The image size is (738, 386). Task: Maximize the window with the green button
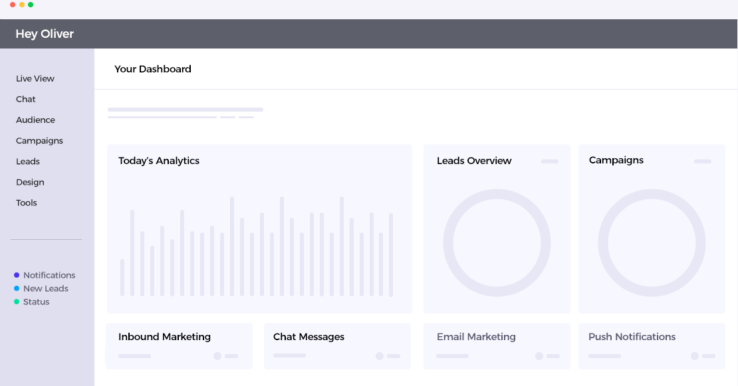[31, 5]
